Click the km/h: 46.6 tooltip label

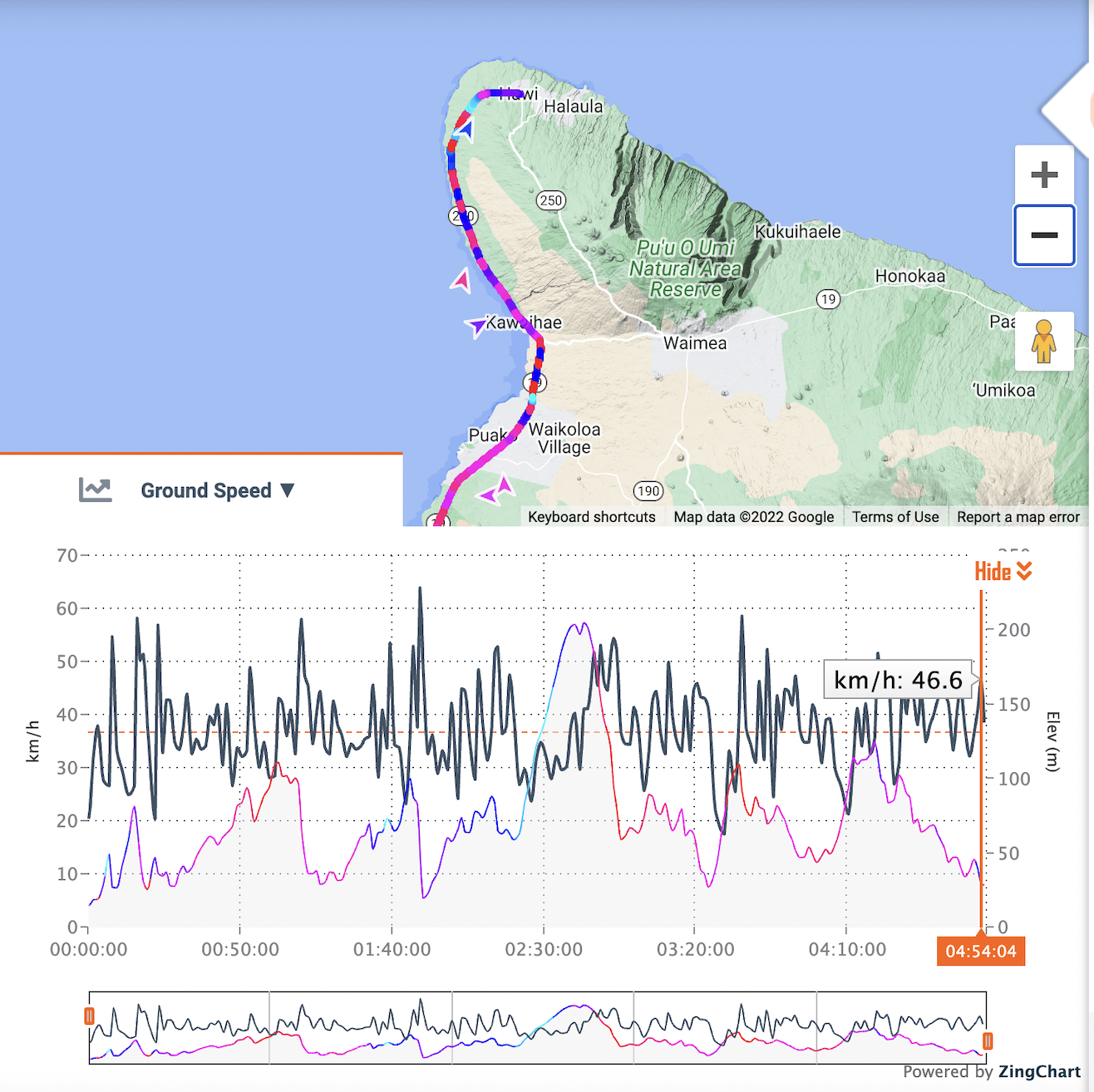[x=897, y=681]
